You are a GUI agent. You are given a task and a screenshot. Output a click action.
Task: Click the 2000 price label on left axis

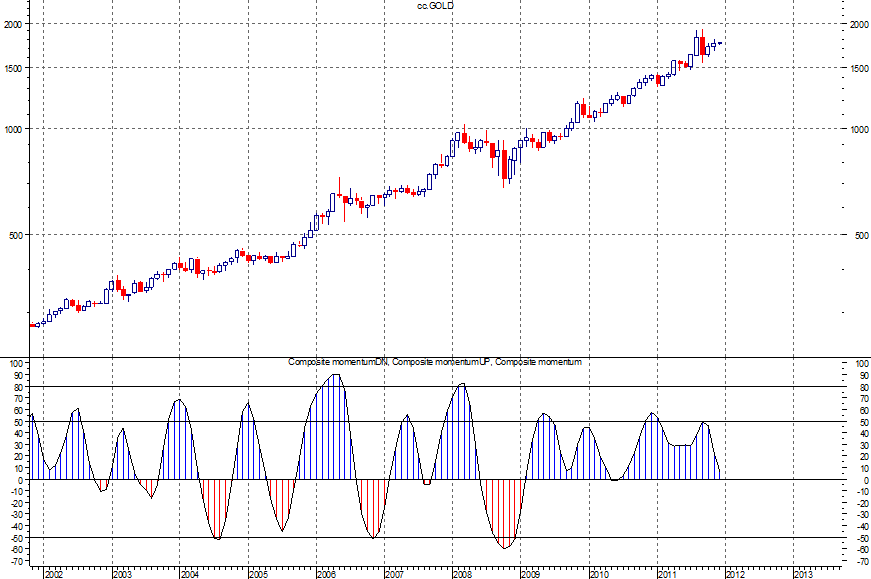pyautogui.click(x=13, y=24)
